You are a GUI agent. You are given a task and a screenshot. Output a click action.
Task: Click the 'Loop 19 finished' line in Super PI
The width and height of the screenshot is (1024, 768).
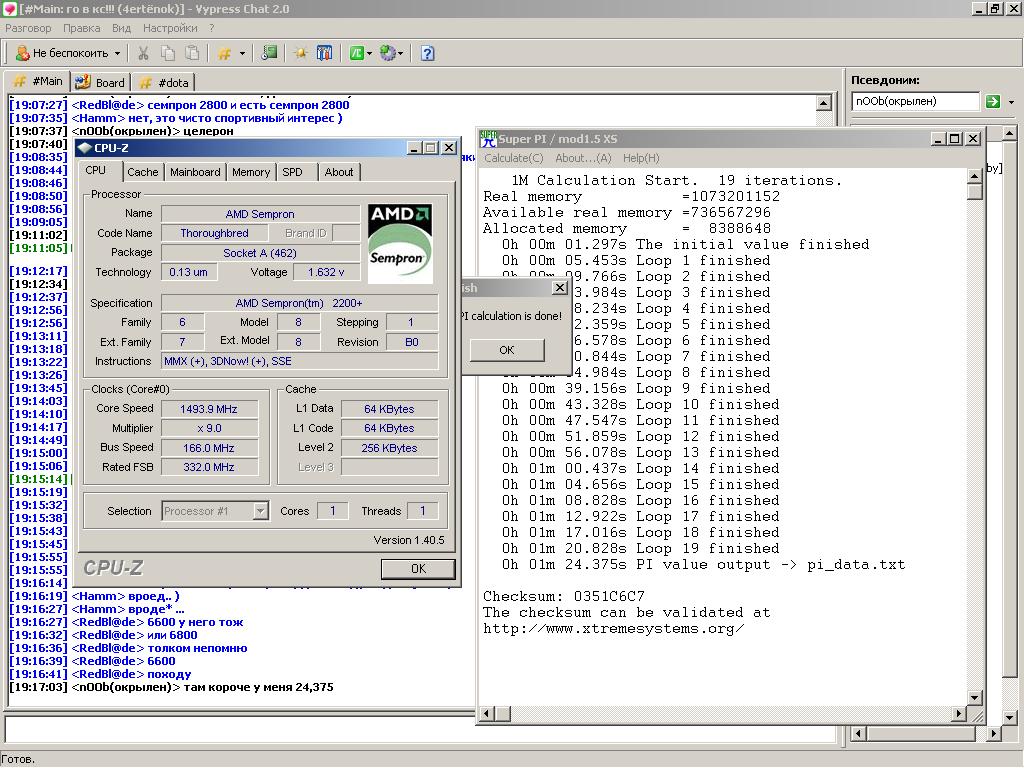[640, 549]
